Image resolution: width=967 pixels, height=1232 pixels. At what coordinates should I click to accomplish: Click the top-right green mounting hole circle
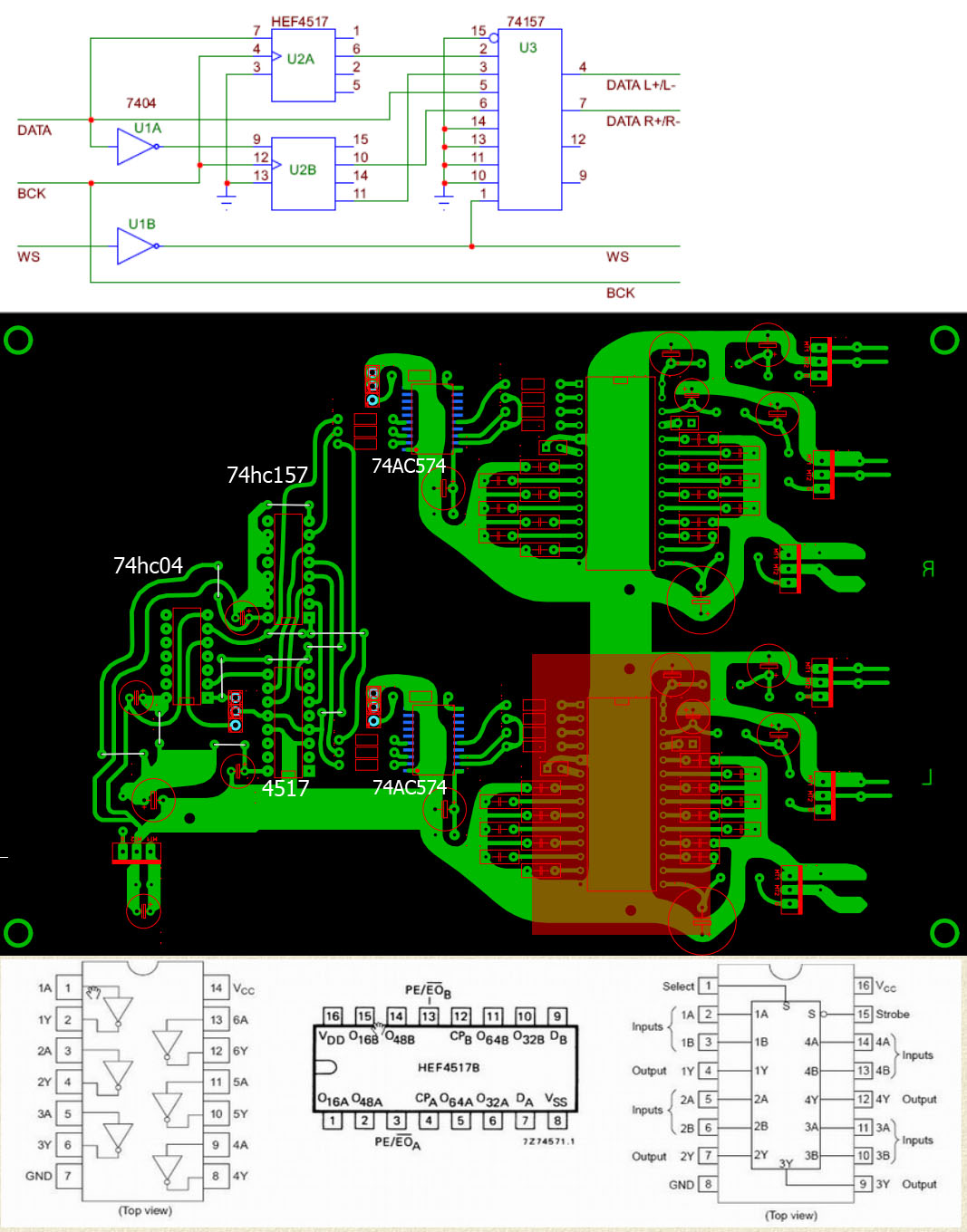click(944, 341)
